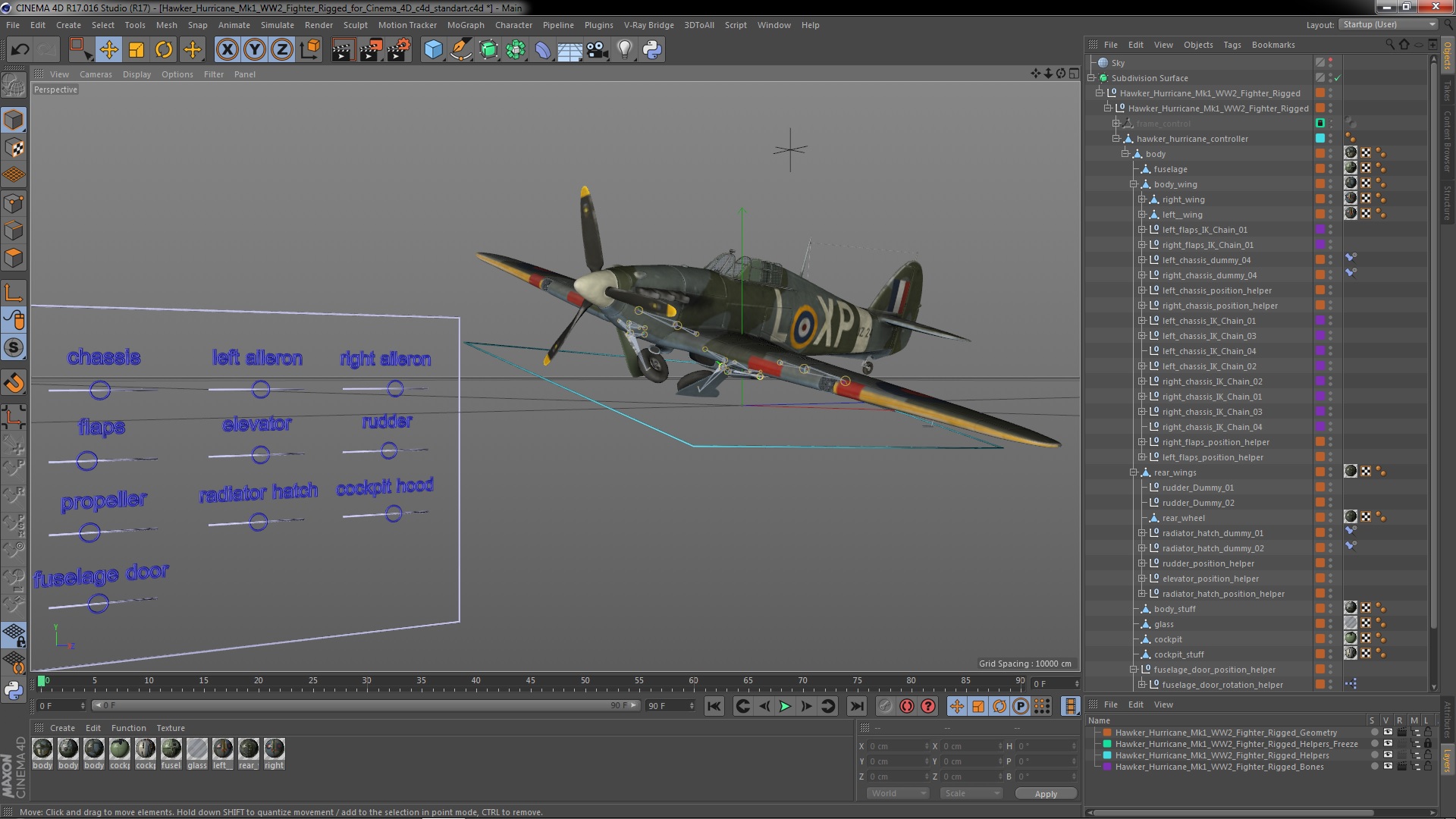Open the V-Ray Bridge menu
The width and height of the screenshot is (1456, 819).
pyautogui.click(x=648, y=25)
